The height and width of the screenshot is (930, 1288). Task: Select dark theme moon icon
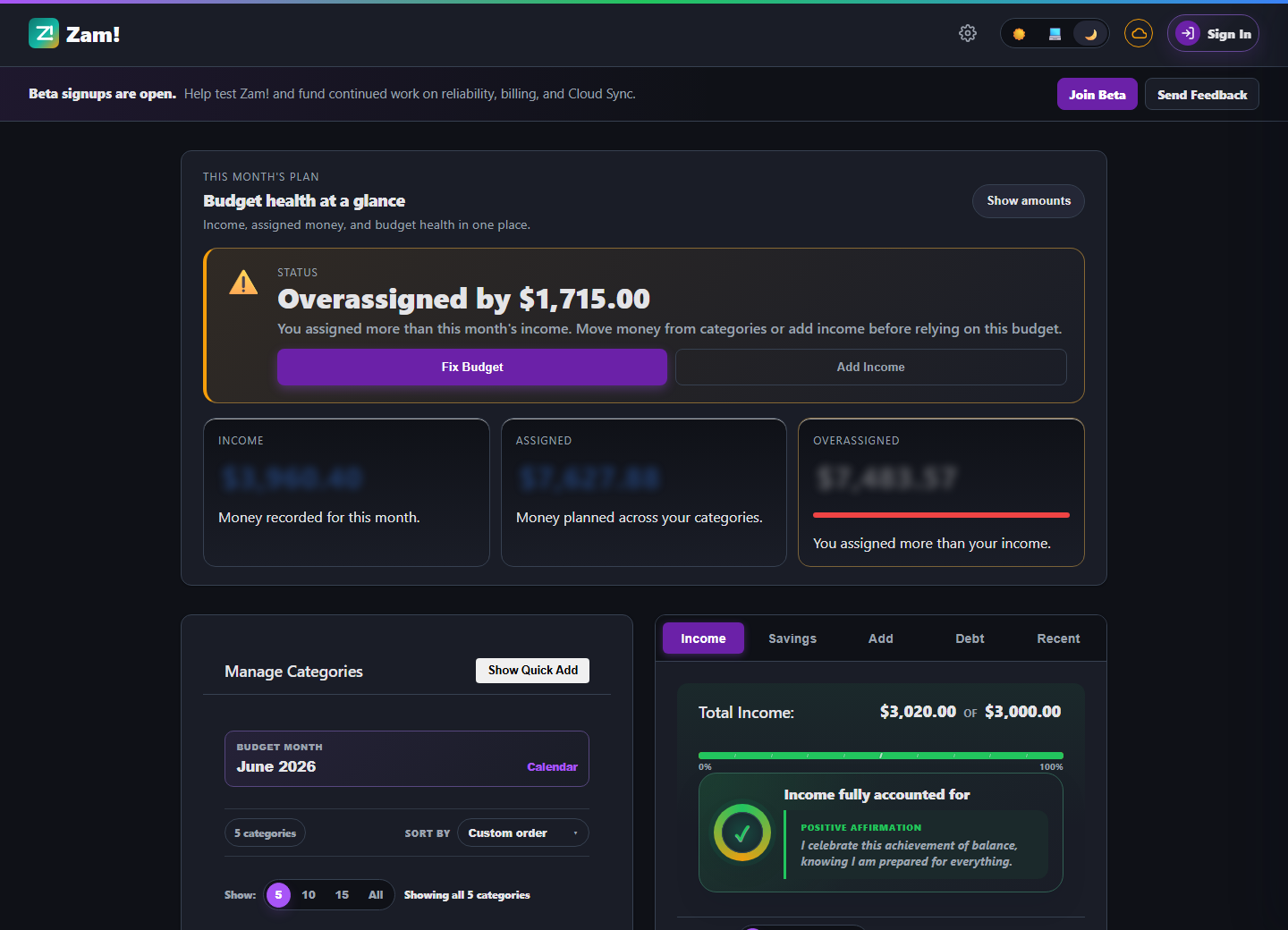pyautogui.click(x=1090, y=34)
